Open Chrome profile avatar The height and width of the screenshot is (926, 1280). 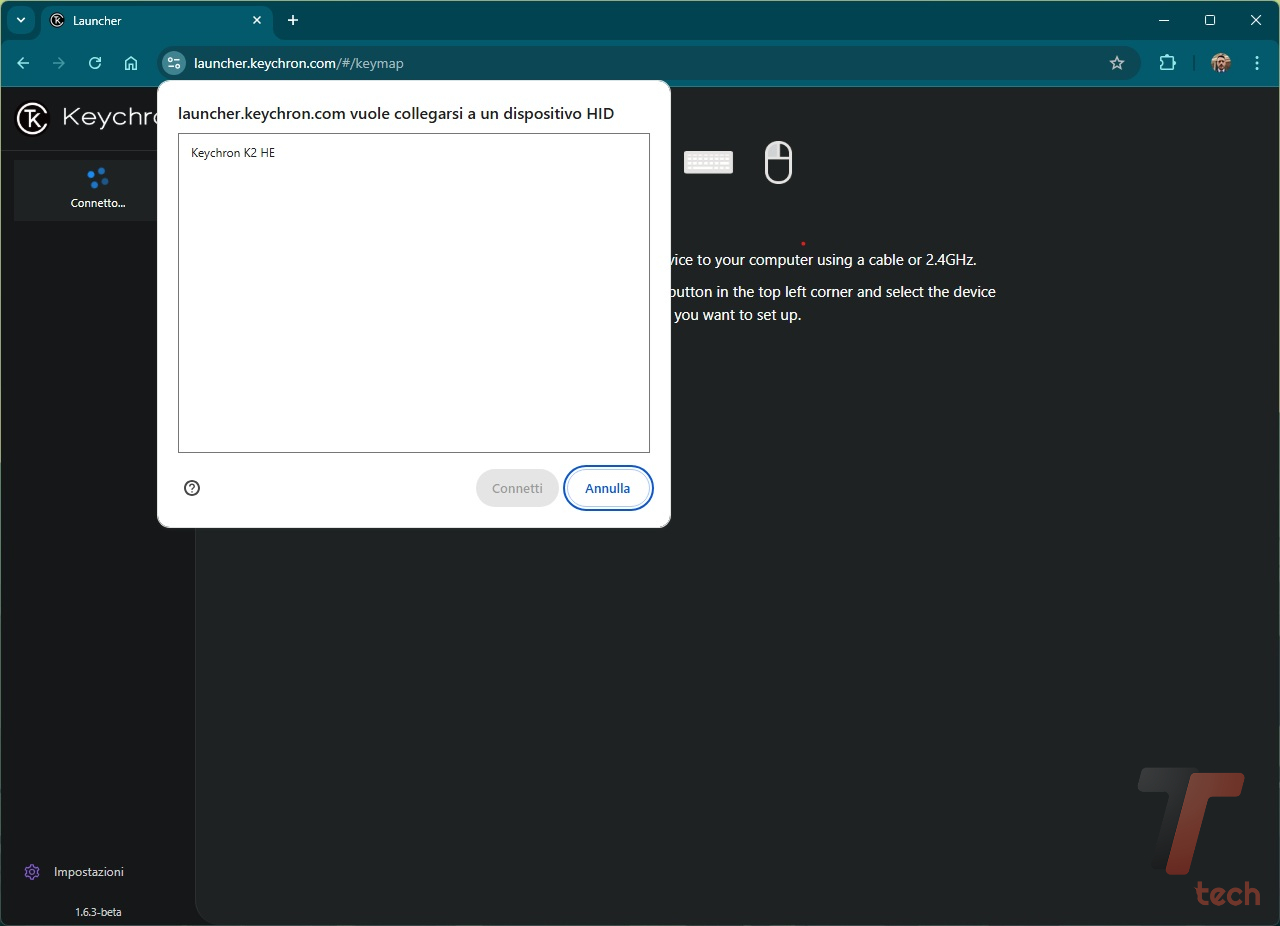(1220, 63)
